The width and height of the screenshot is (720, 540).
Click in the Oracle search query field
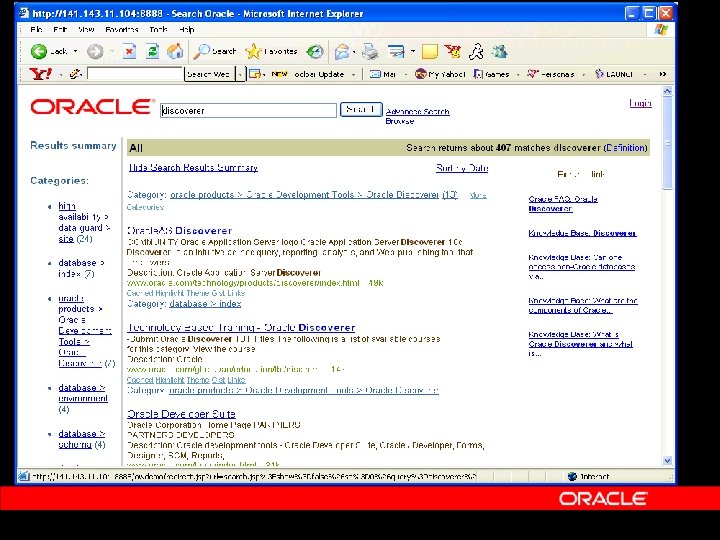click(x=248, y=111)
